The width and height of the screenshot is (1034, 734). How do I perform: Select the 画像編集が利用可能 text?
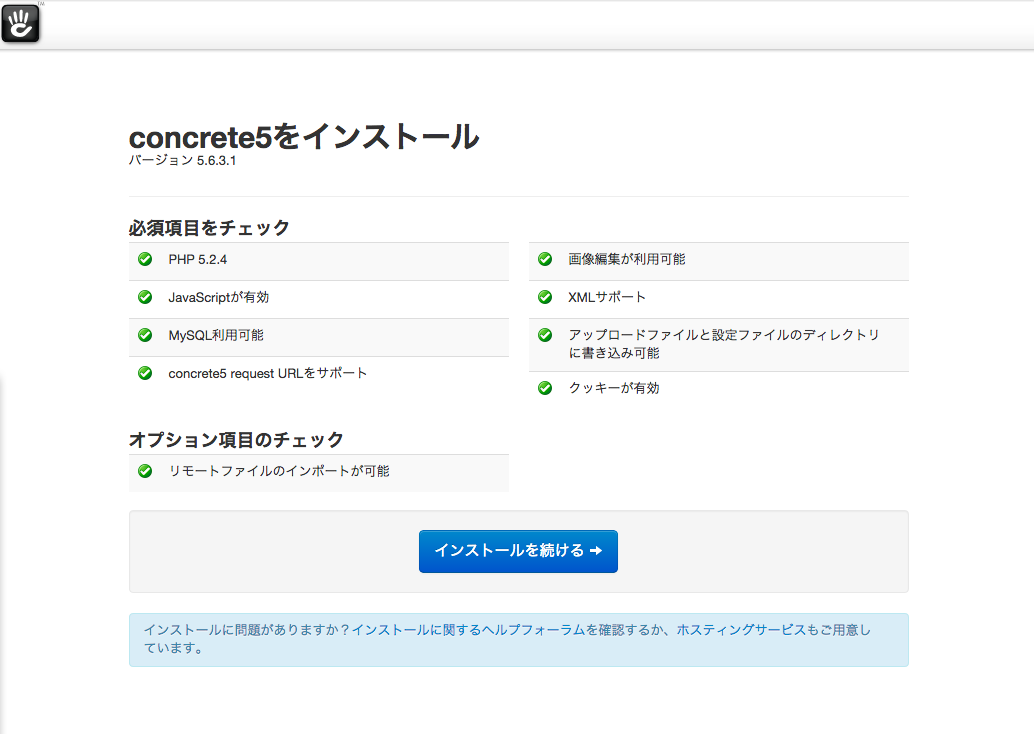click(x=626, y=259)
